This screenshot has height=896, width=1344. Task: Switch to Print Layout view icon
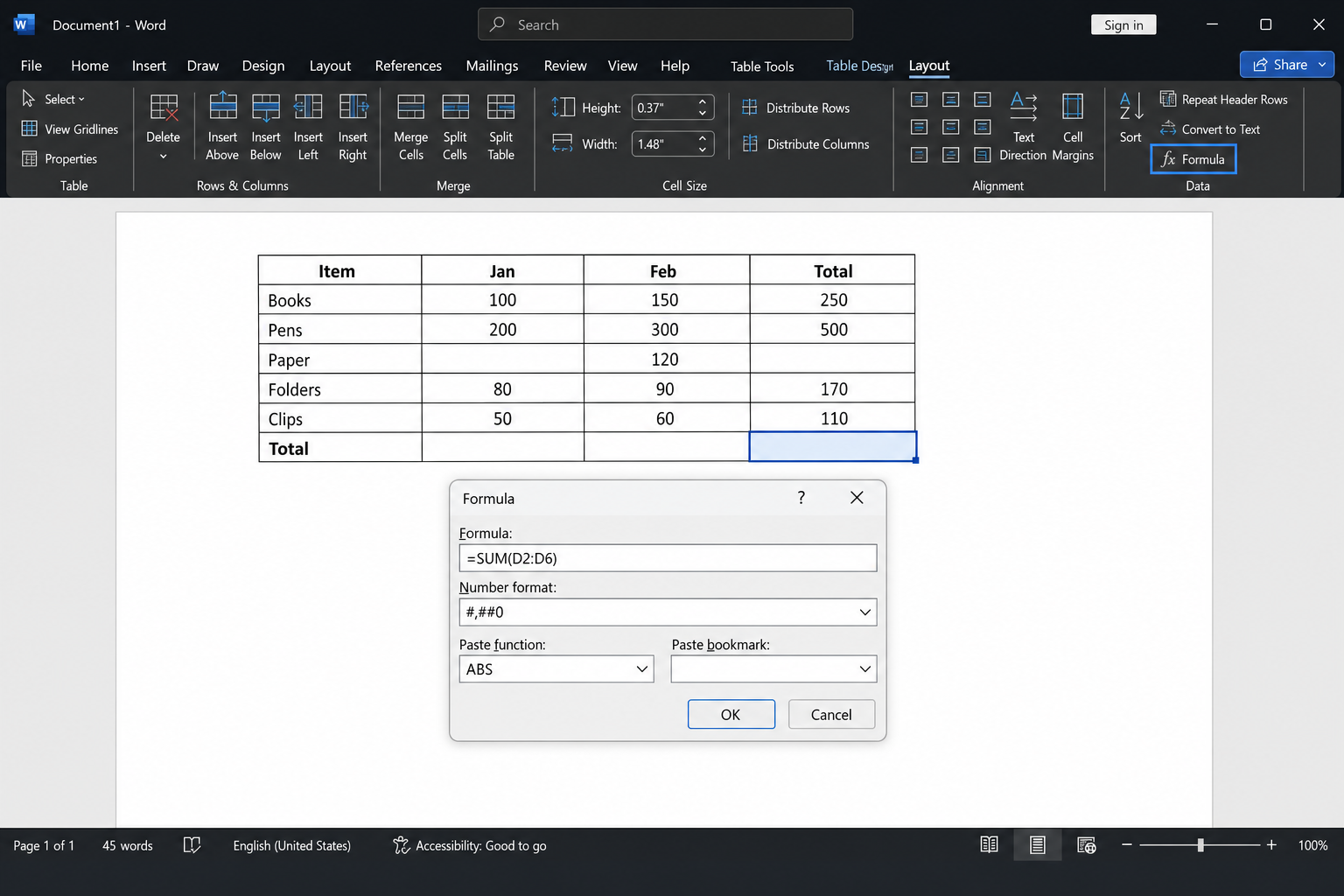1038,845
